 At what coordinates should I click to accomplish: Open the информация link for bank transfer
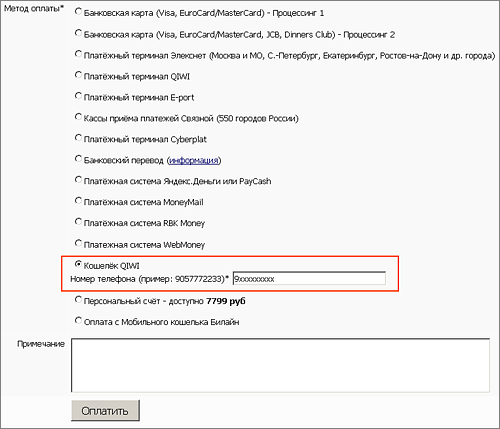(194, 160)
